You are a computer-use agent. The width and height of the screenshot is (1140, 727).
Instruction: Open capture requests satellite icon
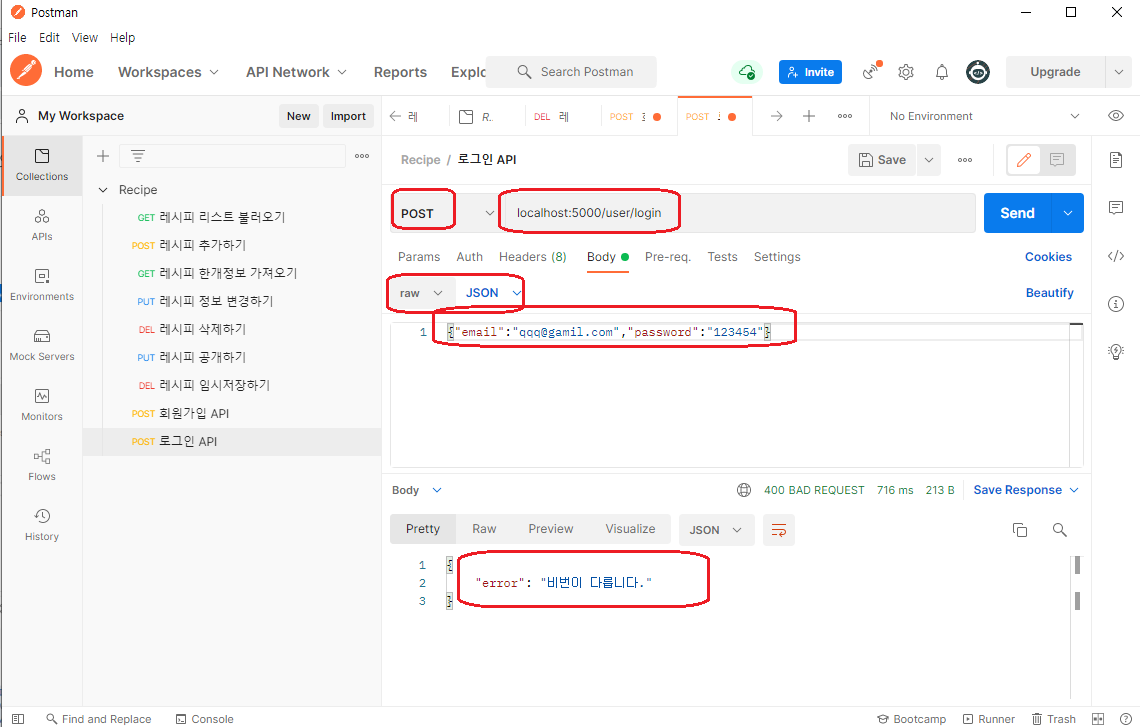870,71
